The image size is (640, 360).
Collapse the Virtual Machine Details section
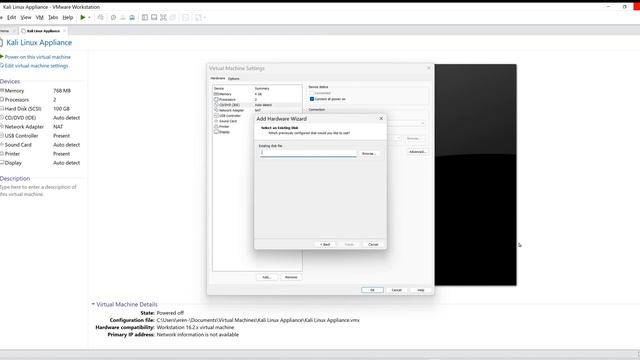93,304
